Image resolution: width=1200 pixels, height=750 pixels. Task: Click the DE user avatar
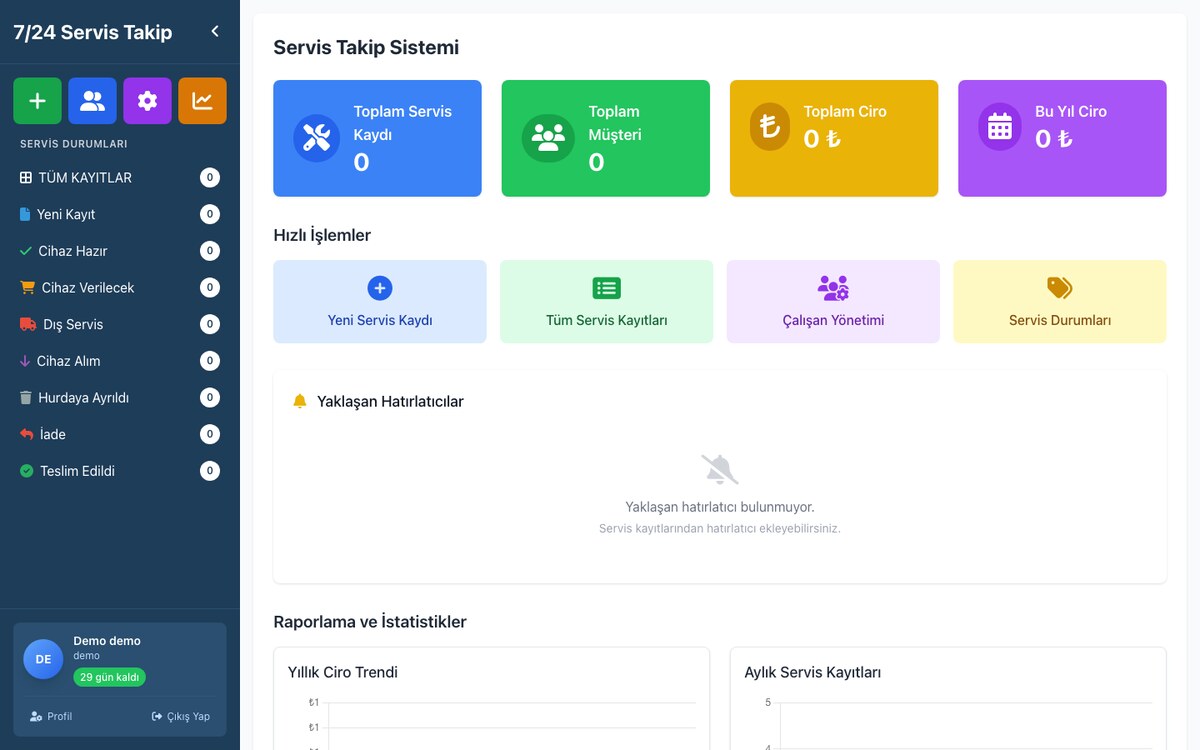pyautogui.click(x=43, y=659)
